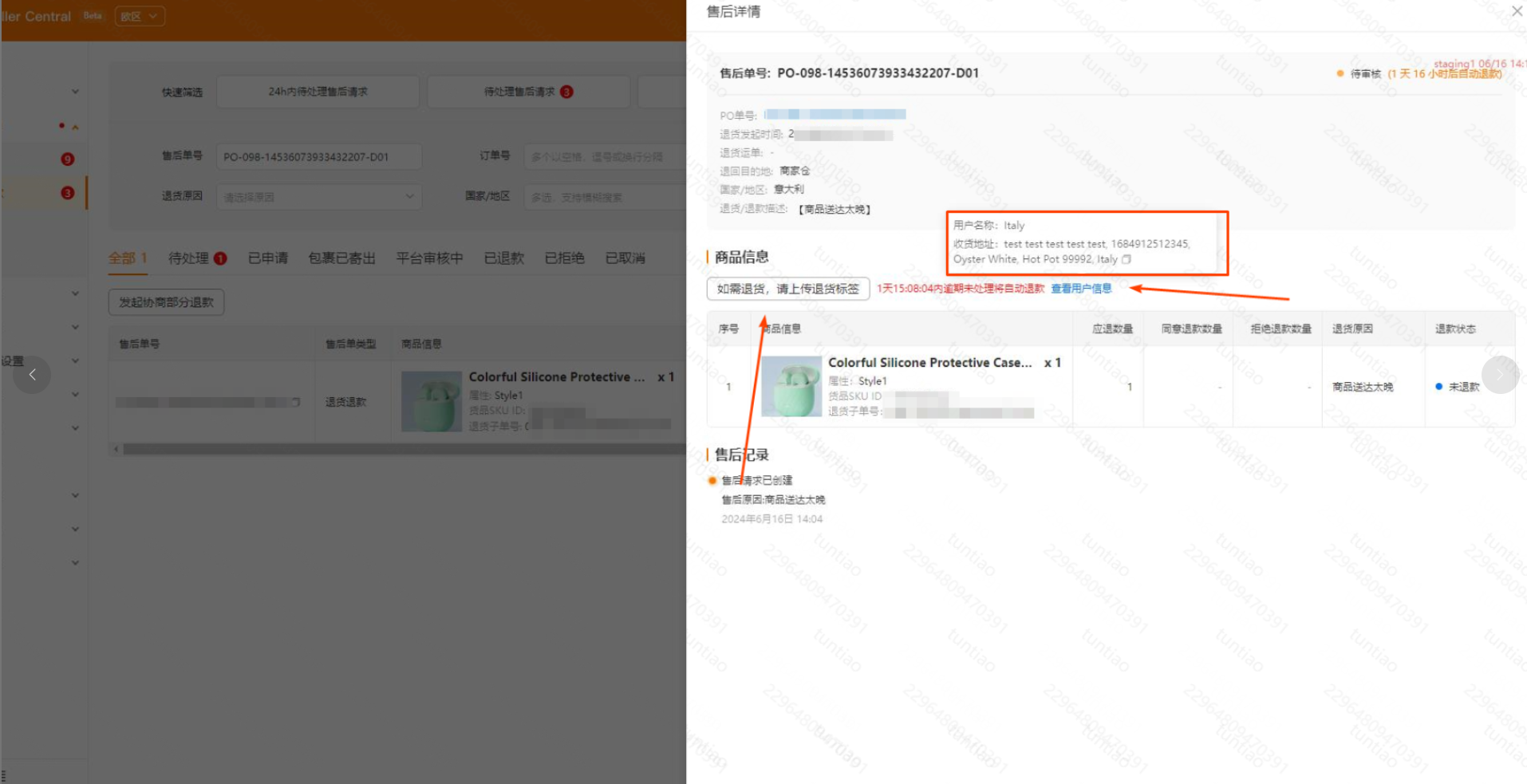Switch to the 已退款 tab
Viewport: 1527px width, 784px height.
coord(503,257)
